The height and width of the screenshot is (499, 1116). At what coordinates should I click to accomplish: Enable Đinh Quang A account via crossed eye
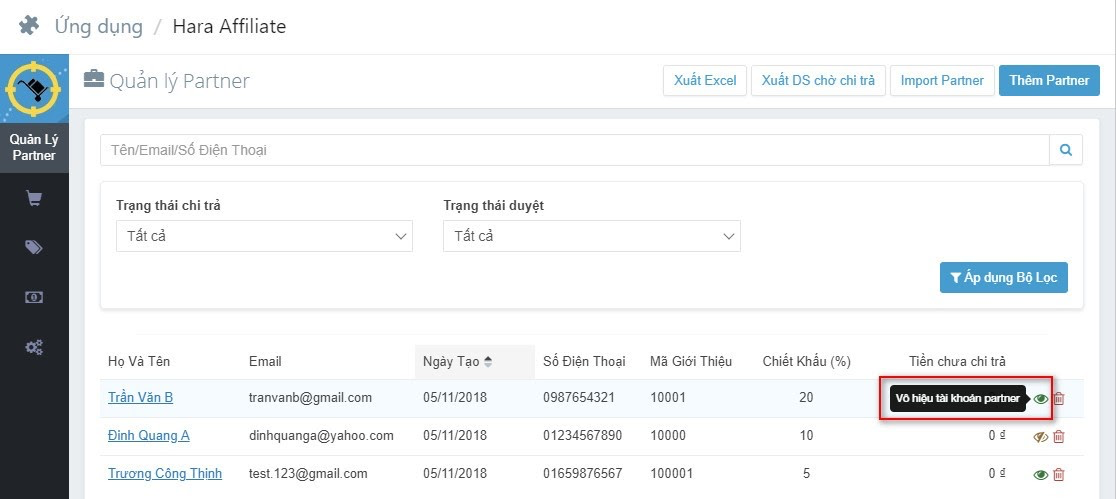coord(1041,436)
